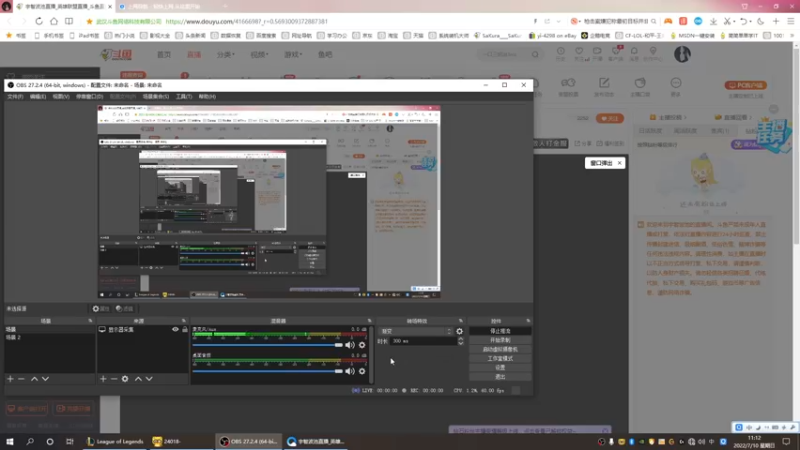Image resolution: width=800 pixels, height=450 pixels.
Task: Open browser reading mode book icon
Action: click(69, 21)
